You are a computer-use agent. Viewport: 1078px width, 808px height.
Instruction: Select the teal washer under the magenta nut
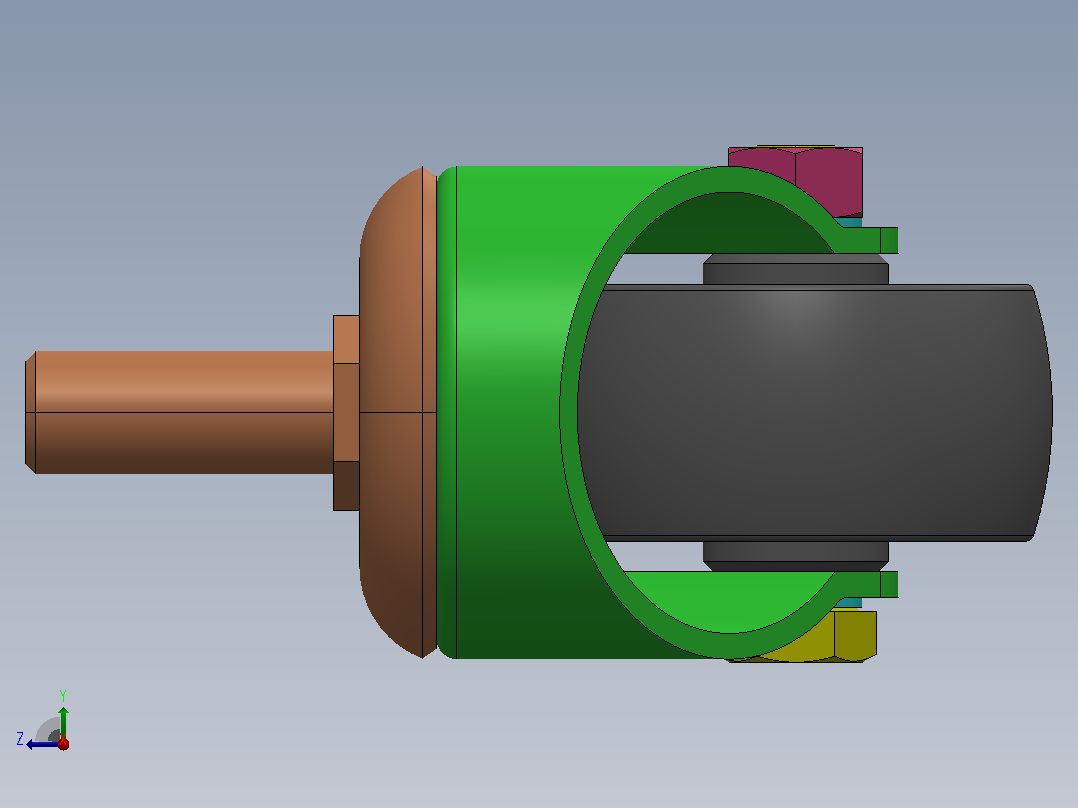[x=850, y=222]
